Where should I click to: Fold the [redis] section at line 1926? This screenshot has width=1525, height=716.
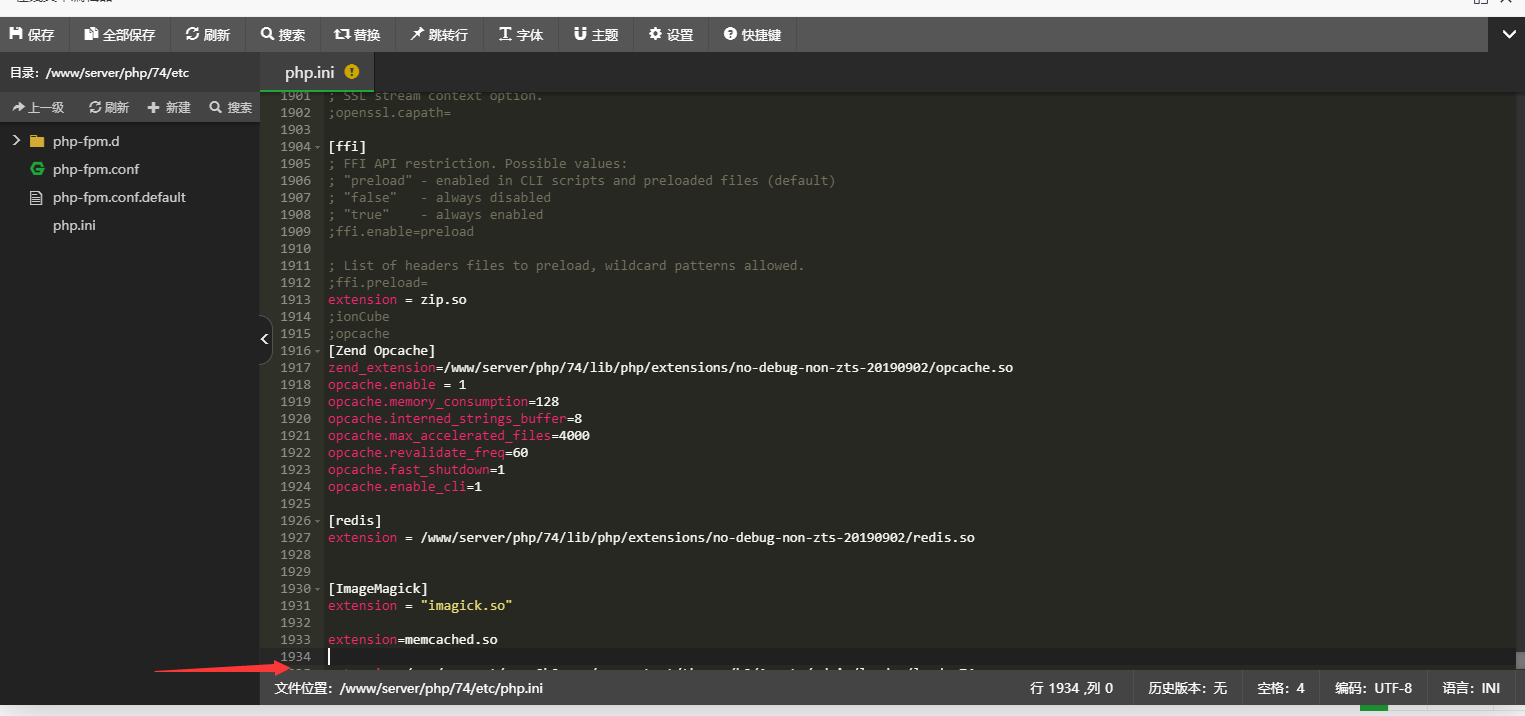click(318, 521)
